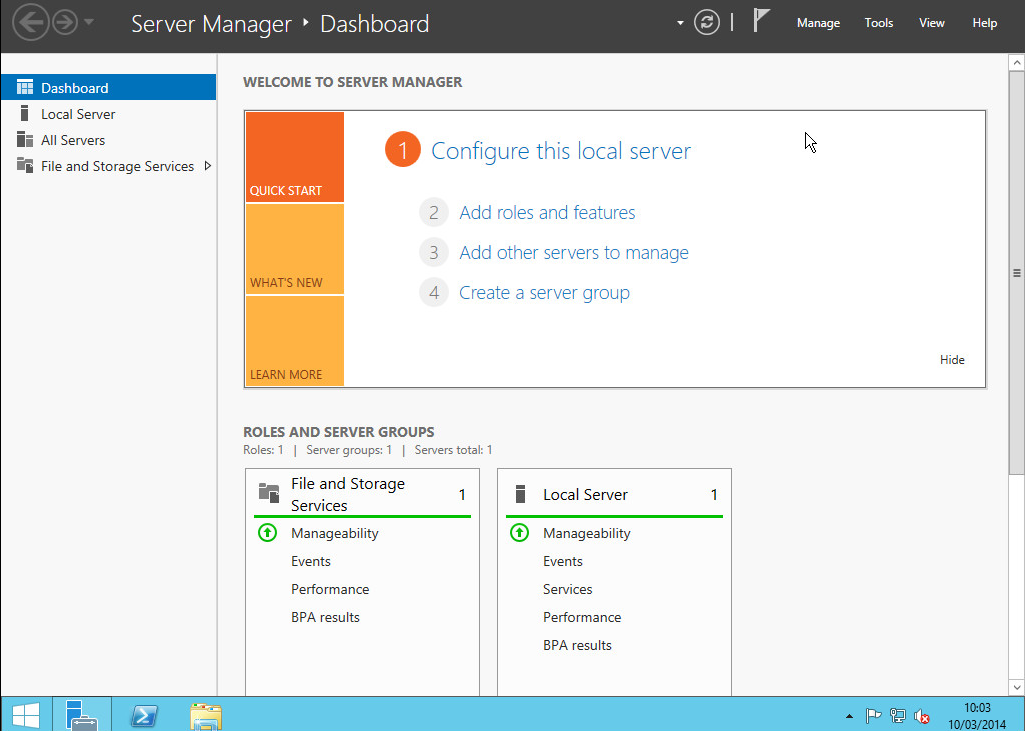Click the step 4 number circle

pos(433,292)
